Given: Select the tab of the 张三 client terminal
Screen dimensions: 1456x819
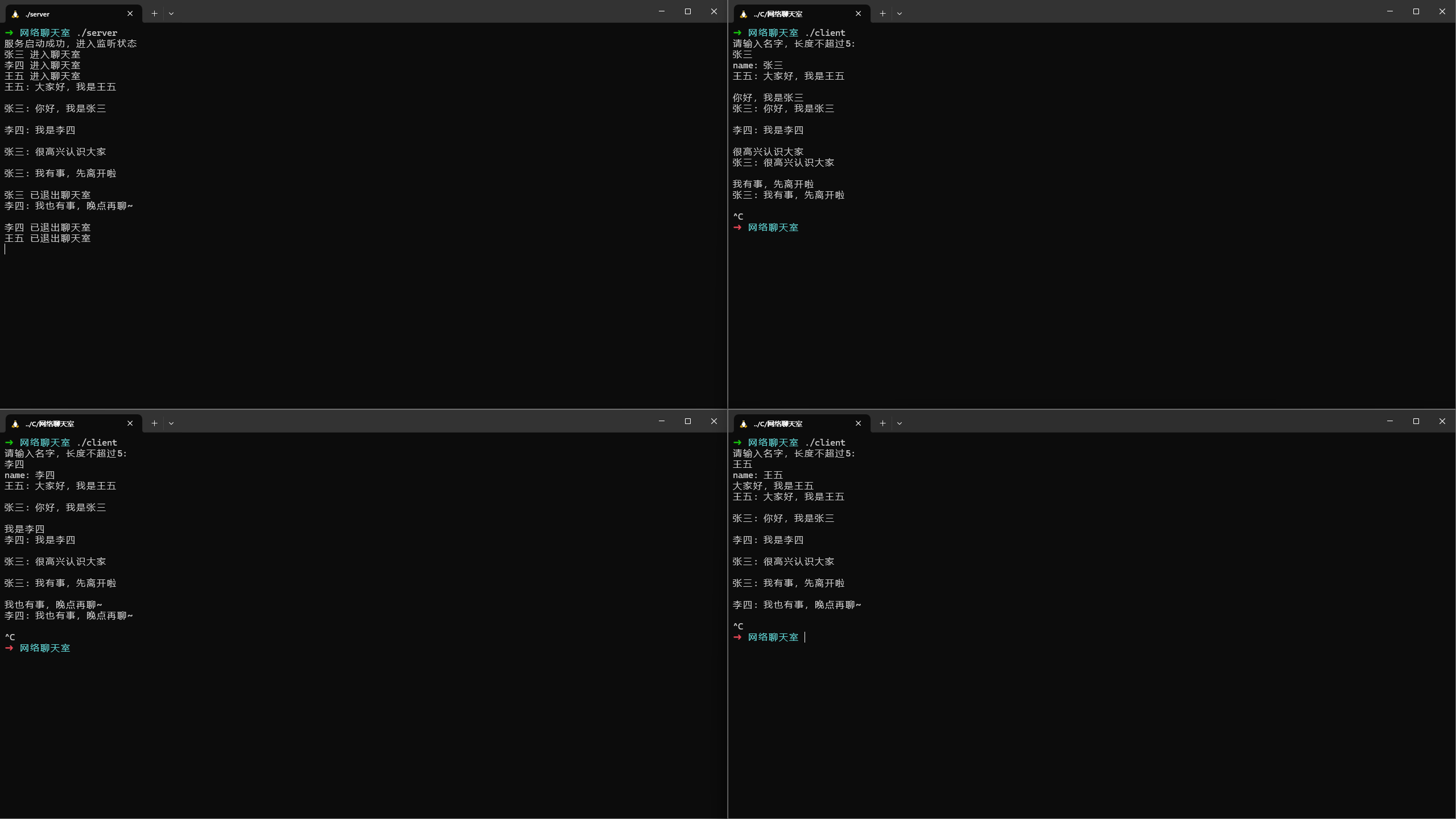Looking at the screenshot, I should (x=802, y=14).
